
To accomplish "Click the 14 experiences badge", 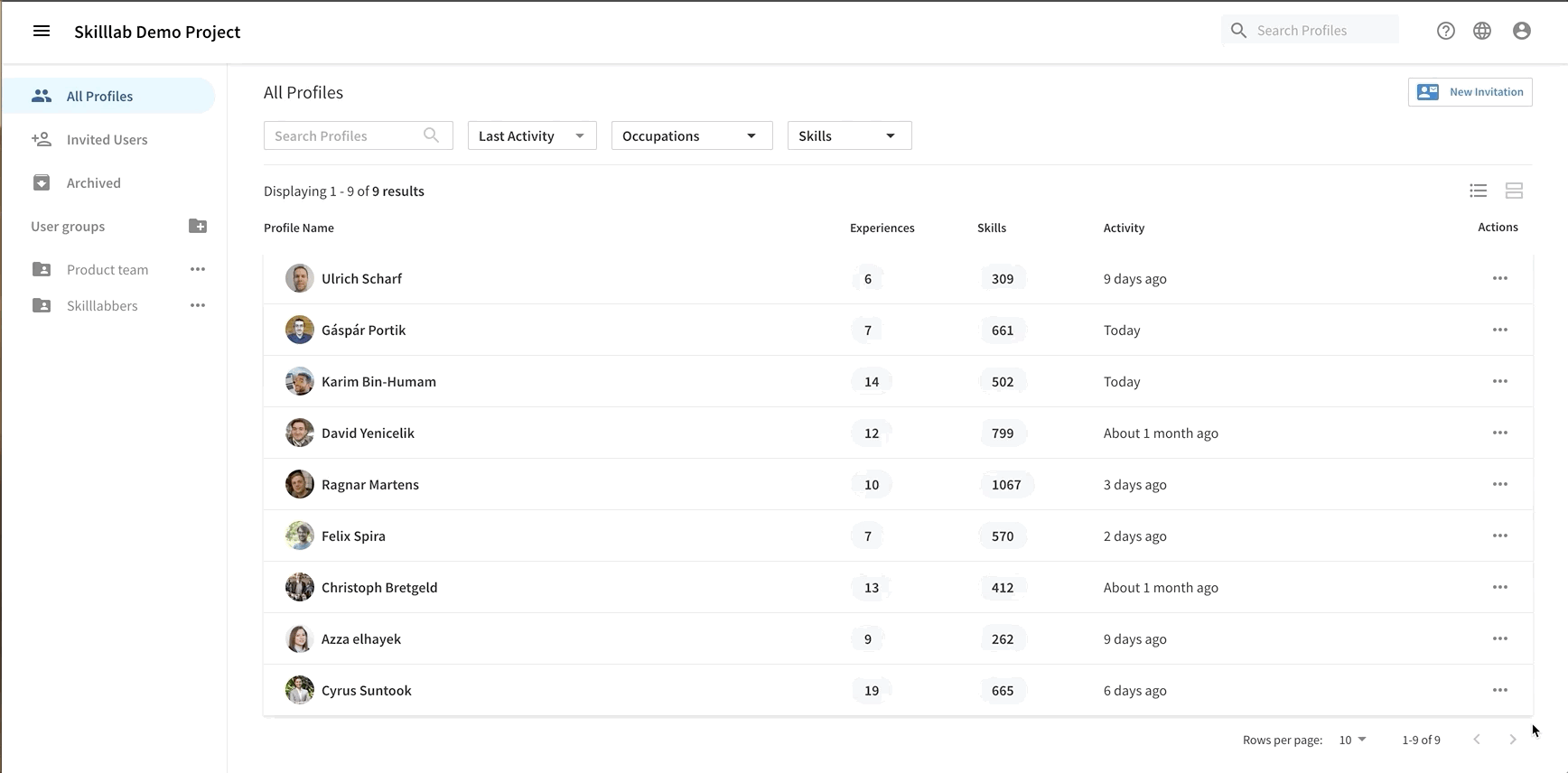I will click(x=872, y=381).
